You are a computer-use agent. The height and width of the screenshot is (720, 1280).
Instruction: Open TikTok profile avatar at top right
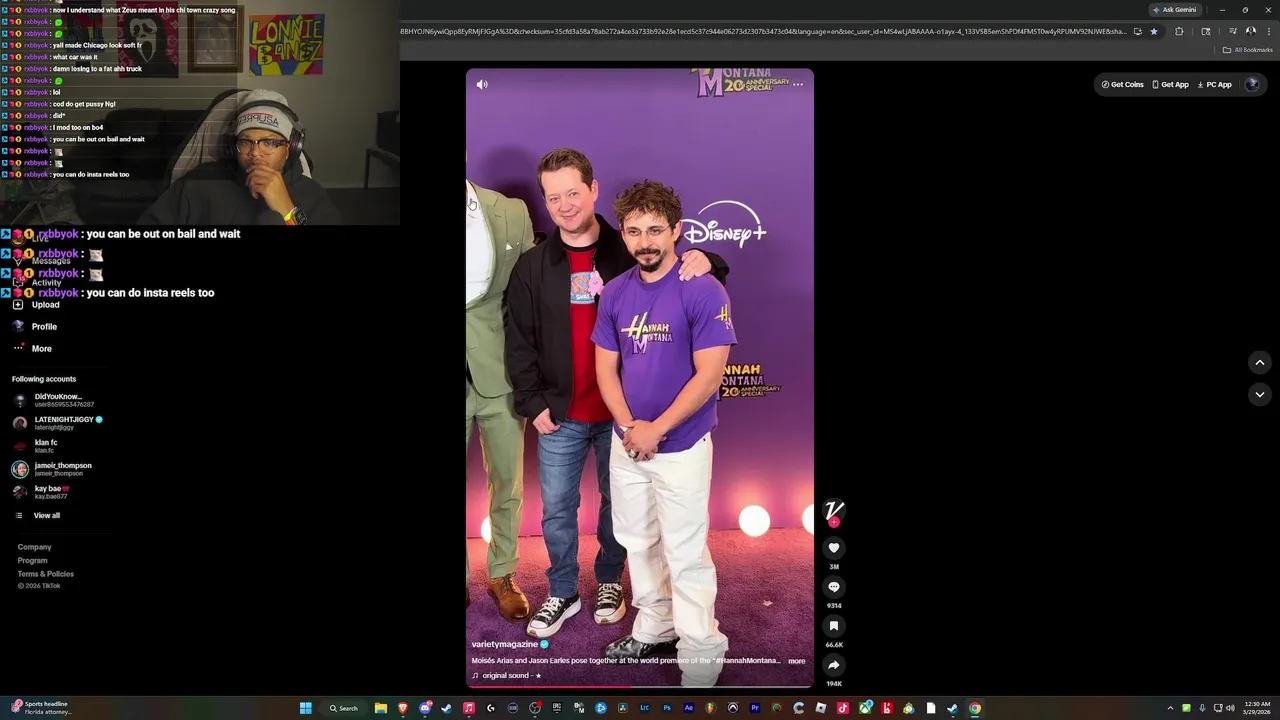coord(1252,85)
